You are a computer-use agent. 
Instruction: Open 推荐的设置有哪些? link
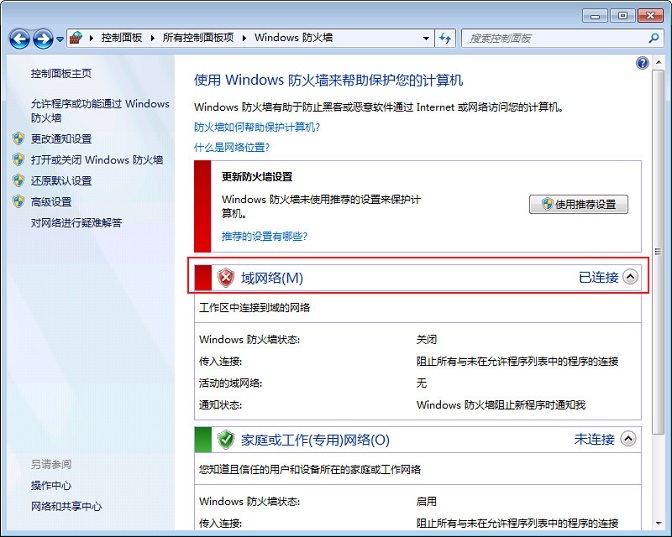click(x=264, y=236)
